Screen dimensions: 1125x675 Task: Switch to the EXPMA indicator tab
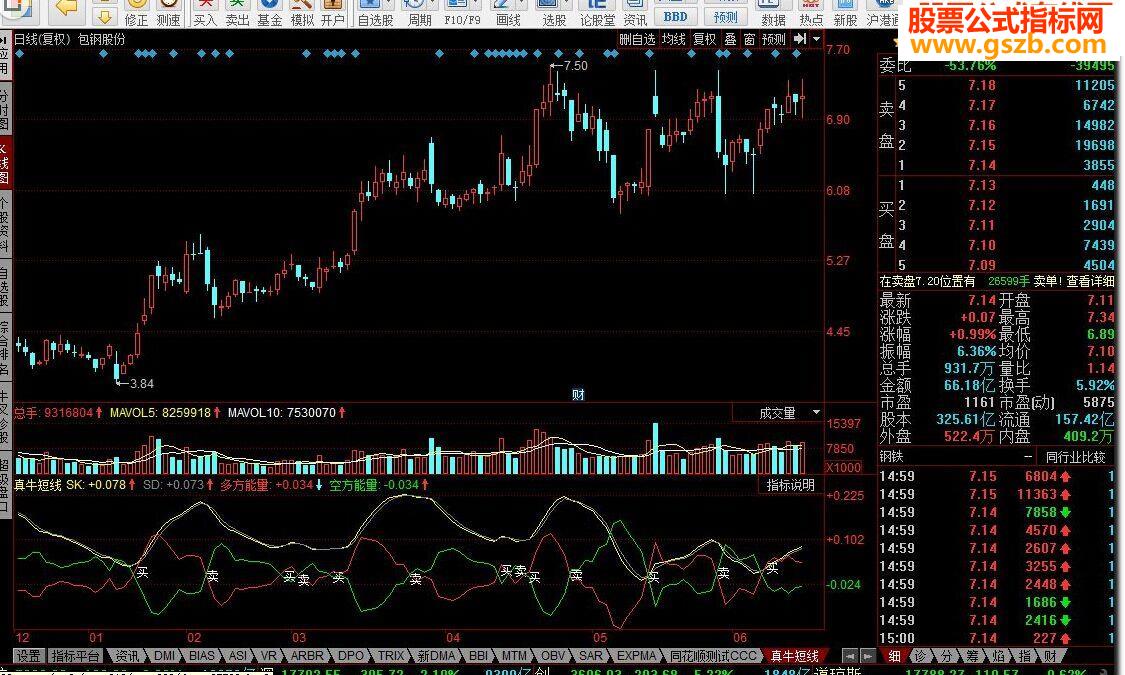[636, 656]
